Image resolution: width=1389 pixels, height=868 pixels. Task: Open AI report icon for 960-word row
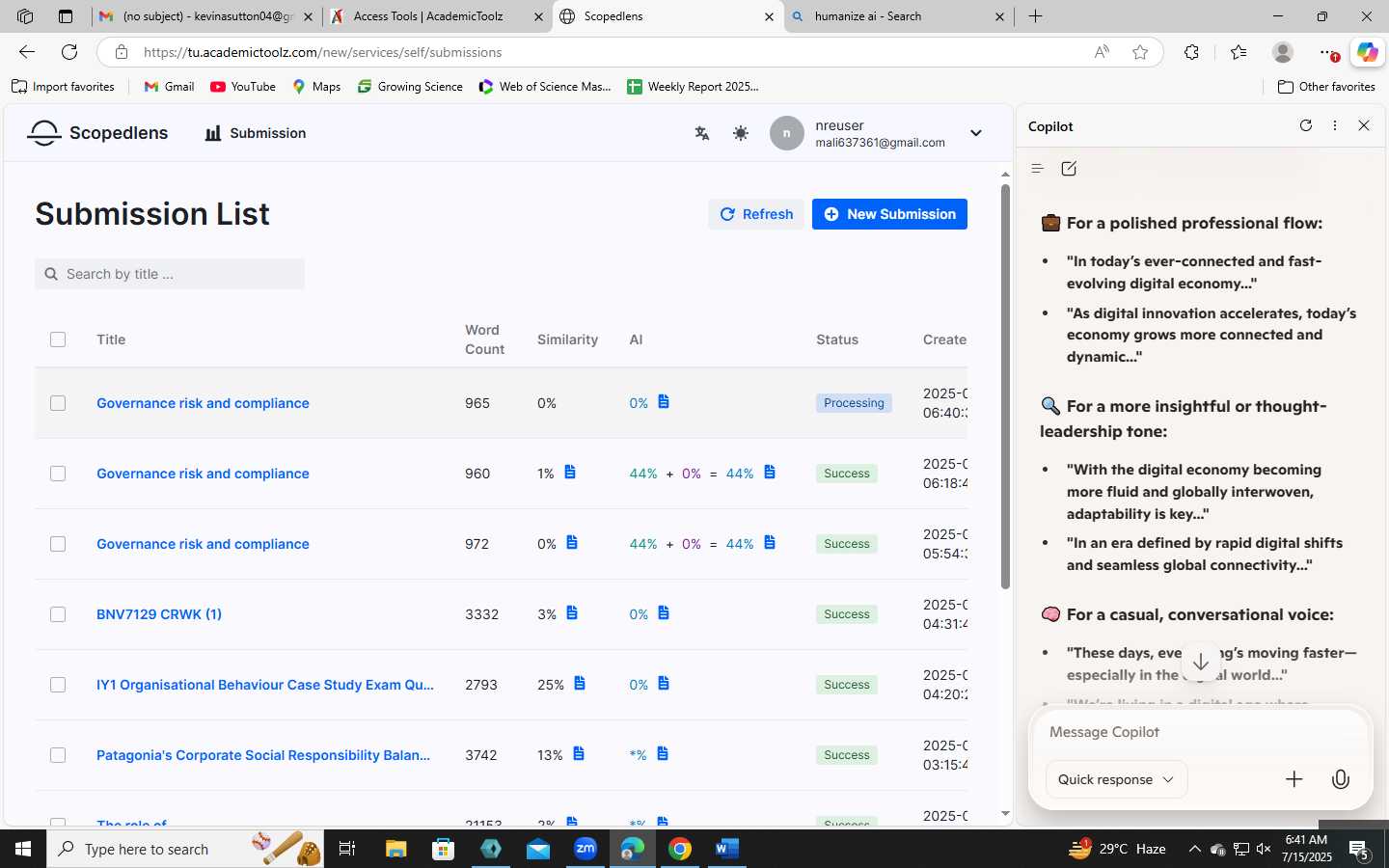(770, 472)
